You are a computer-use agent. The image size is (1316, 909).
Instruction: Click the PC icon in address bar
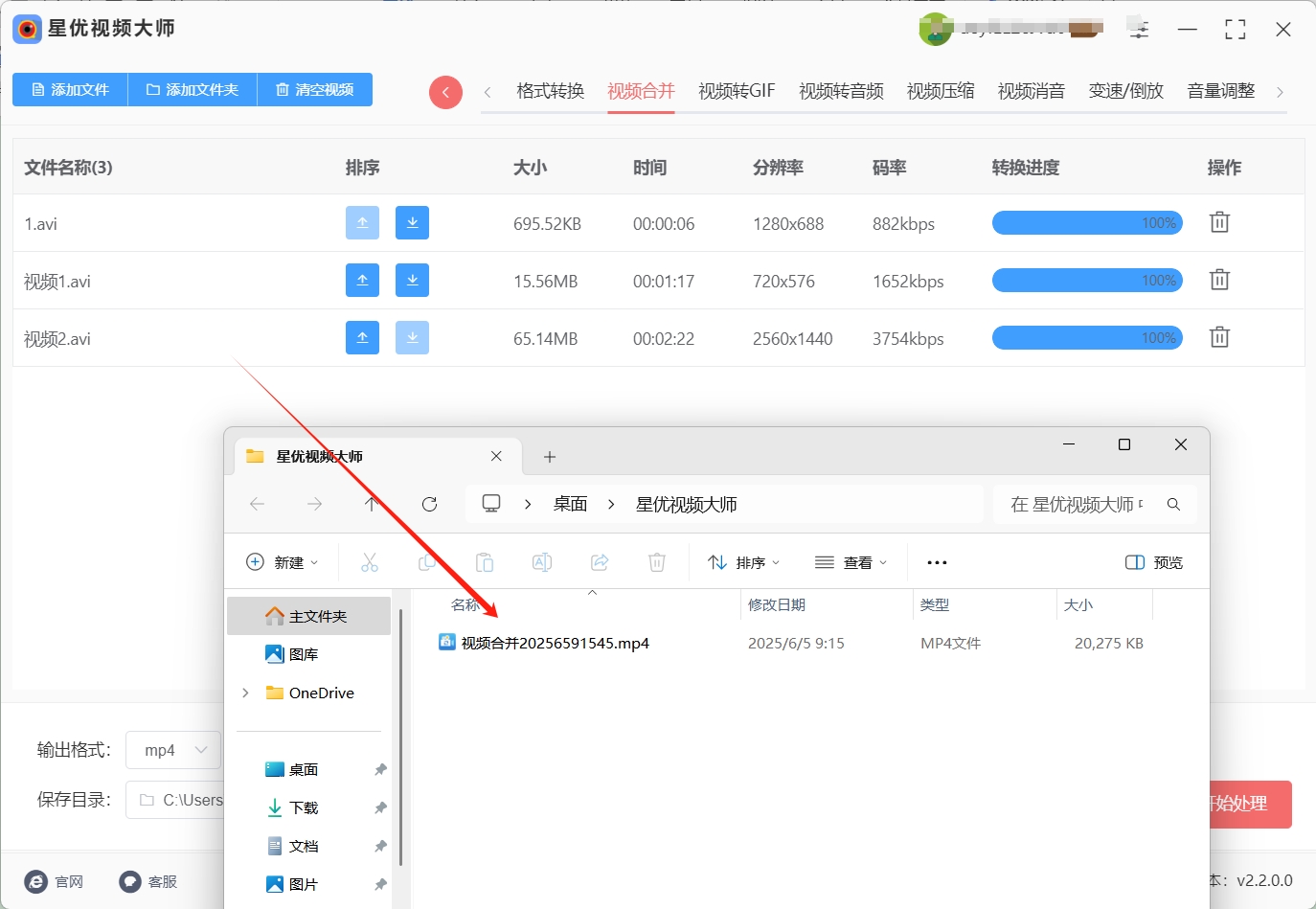click(x=491, y=504)
